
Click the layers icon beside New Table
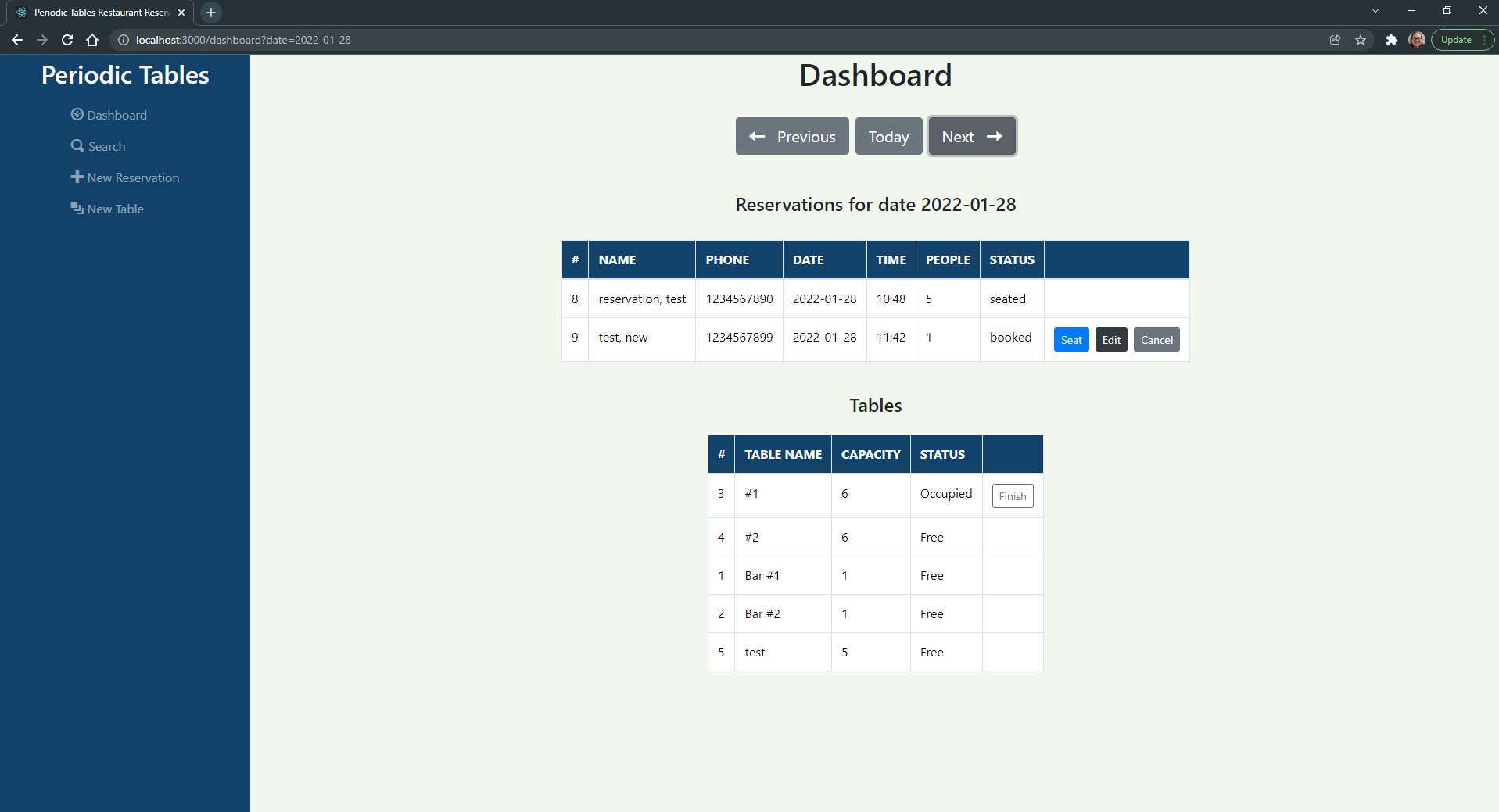[x=77, y=208]
